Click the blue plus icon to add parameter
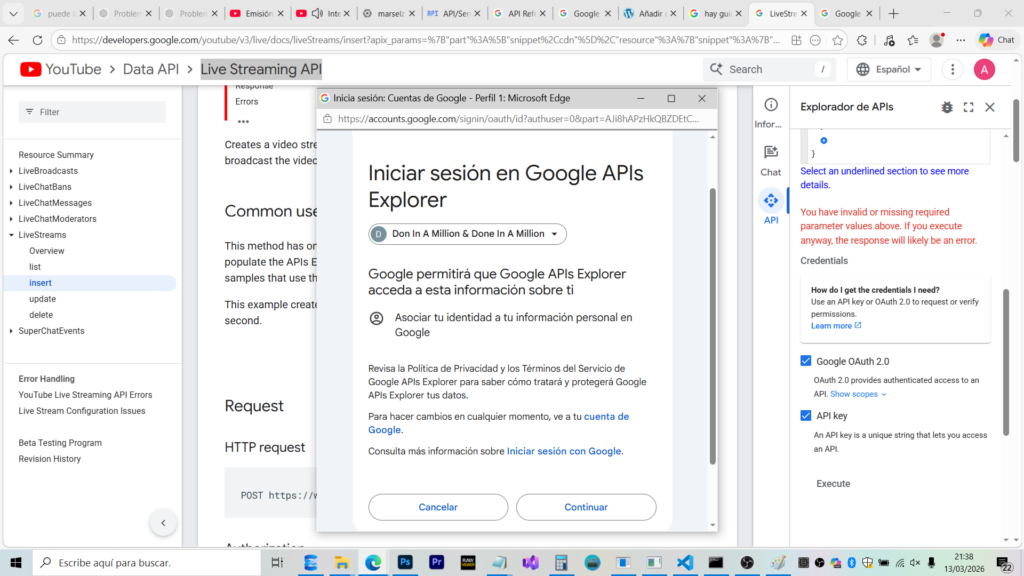 (823, 141)
